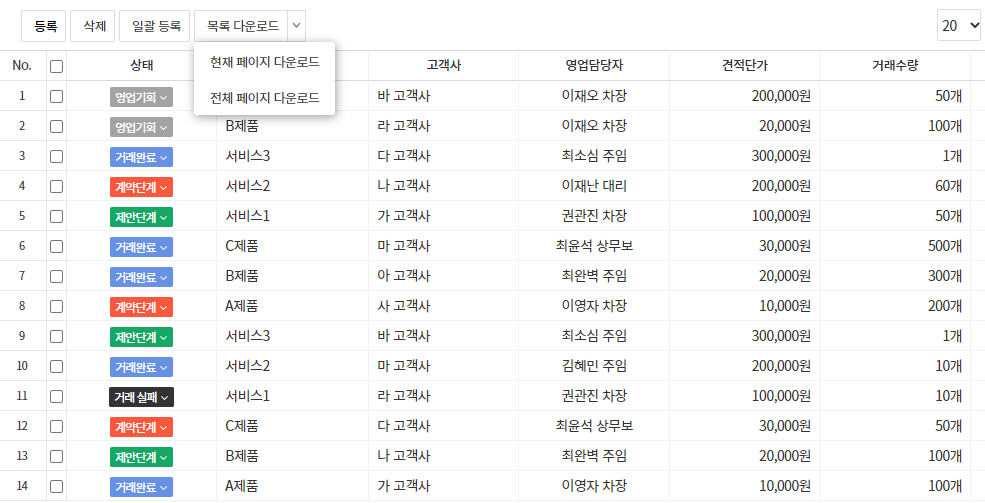The image size is (985, 503).
Task: Select row 6 checkbox
Action: click(x=57, y=246)
